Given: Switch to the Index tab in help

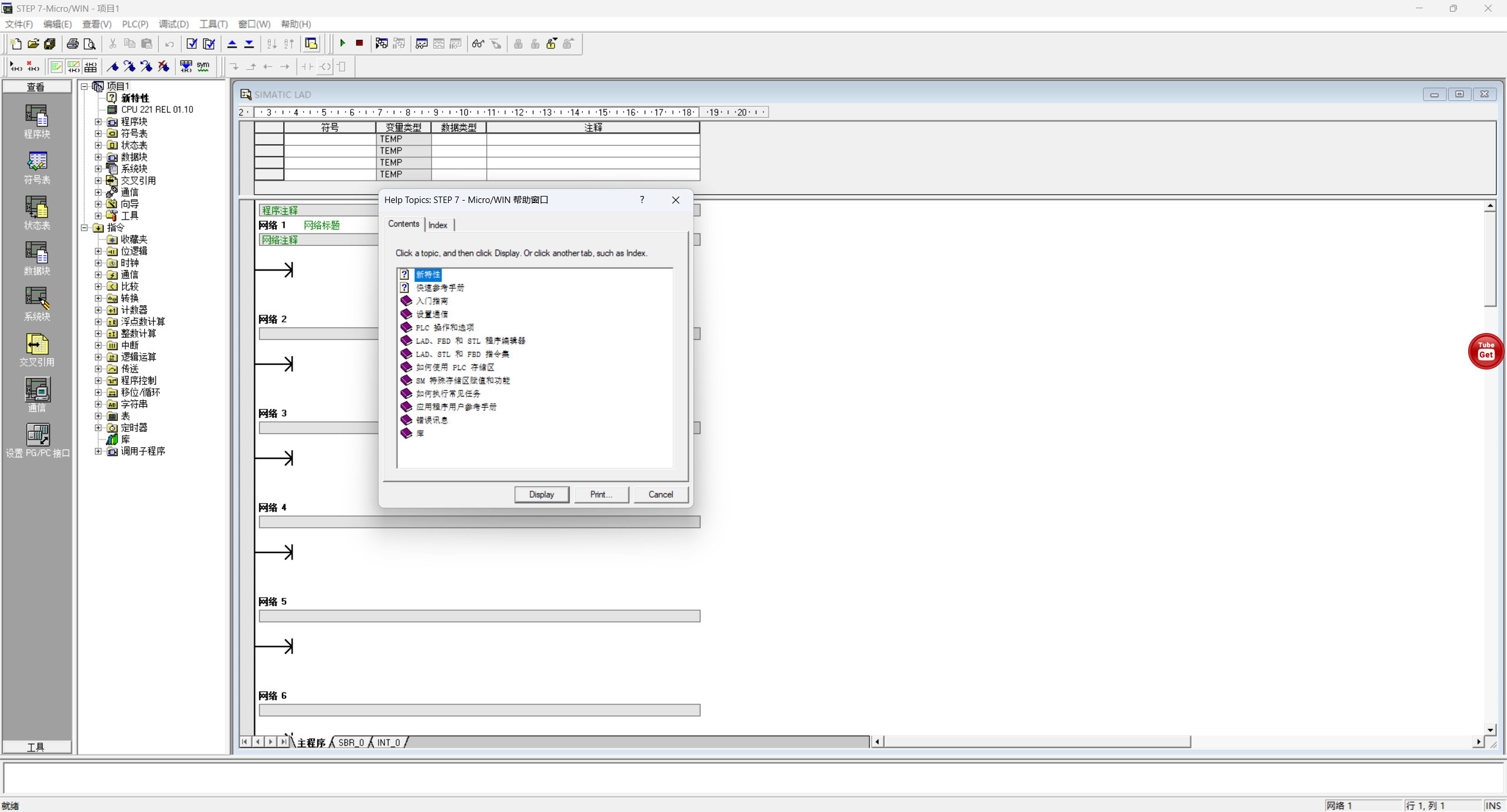Looking at the screenshot, I should [437, 225].
